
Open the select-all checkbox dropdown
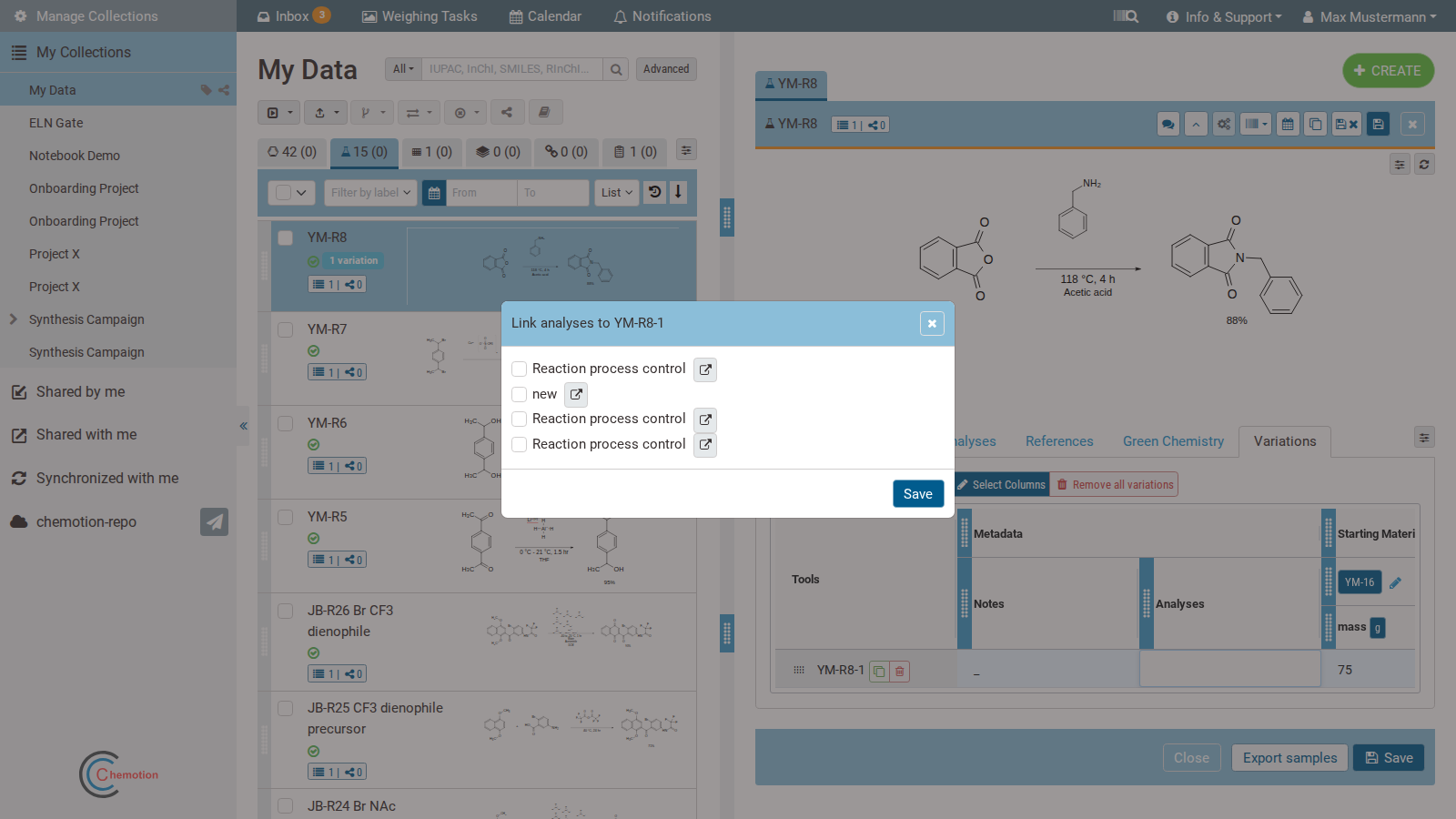[291, 192]
